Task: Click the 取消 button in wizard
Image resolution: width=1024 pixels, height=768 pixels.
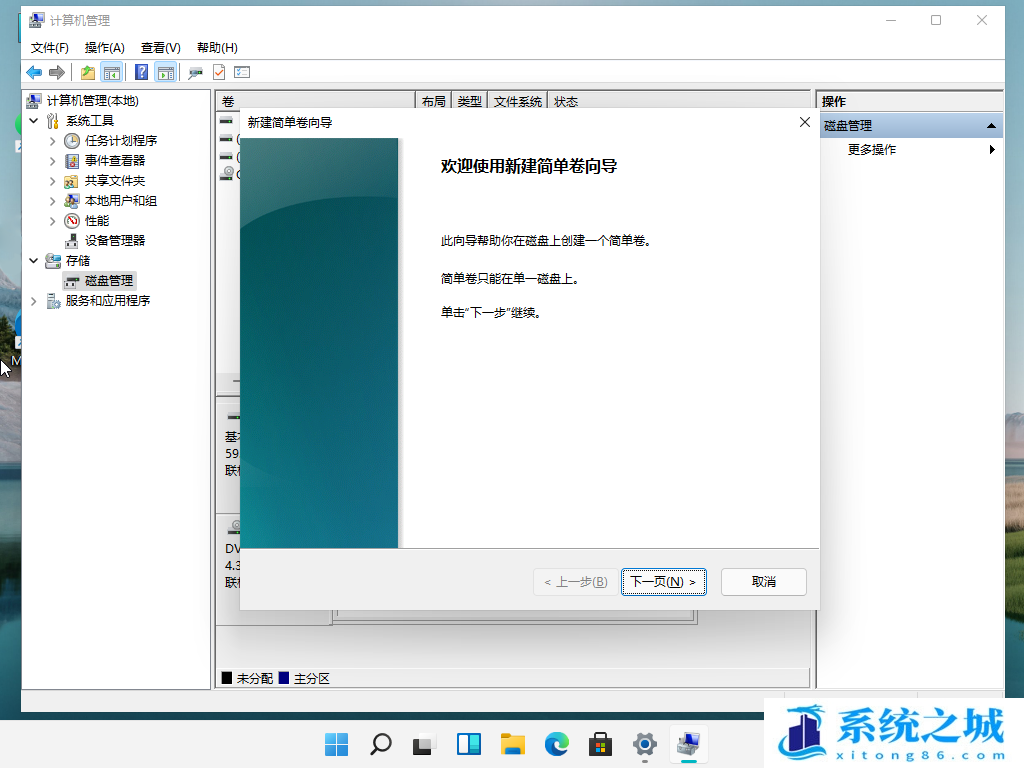Action: pyautogui.click(x=763, y=582)
